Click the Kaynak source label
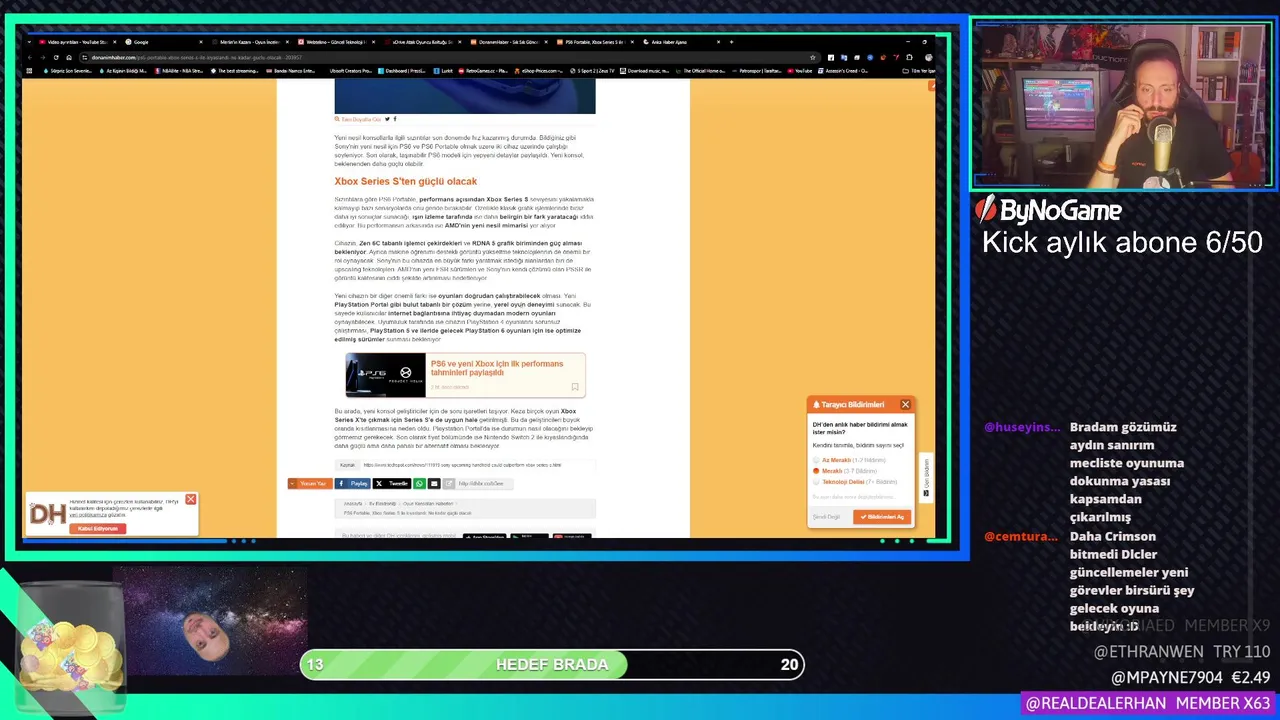 coord(347,465)
